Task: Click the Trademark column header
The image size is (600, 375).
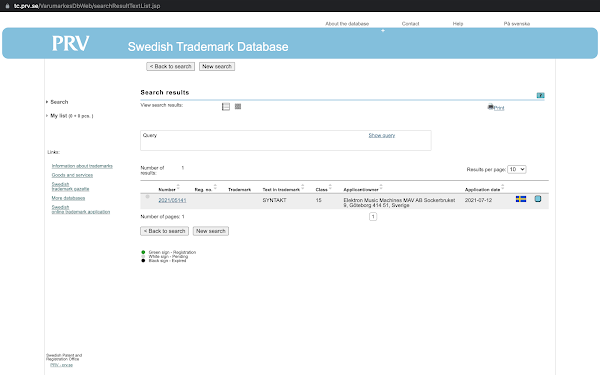Action: click(240, 190)
